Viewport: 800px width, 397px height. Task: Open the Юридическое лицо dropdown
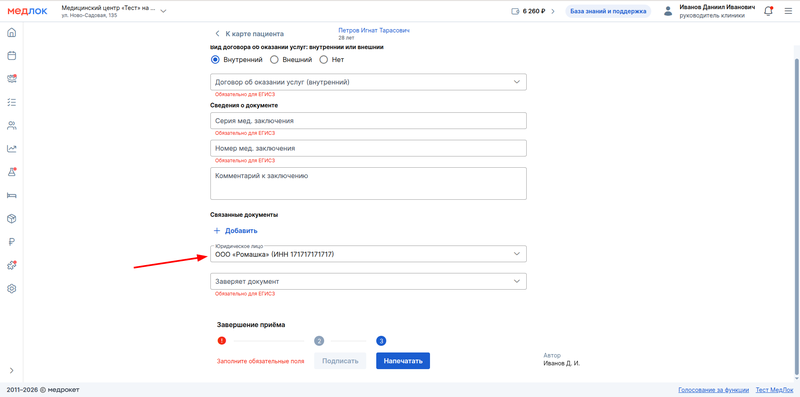[368, 254]
